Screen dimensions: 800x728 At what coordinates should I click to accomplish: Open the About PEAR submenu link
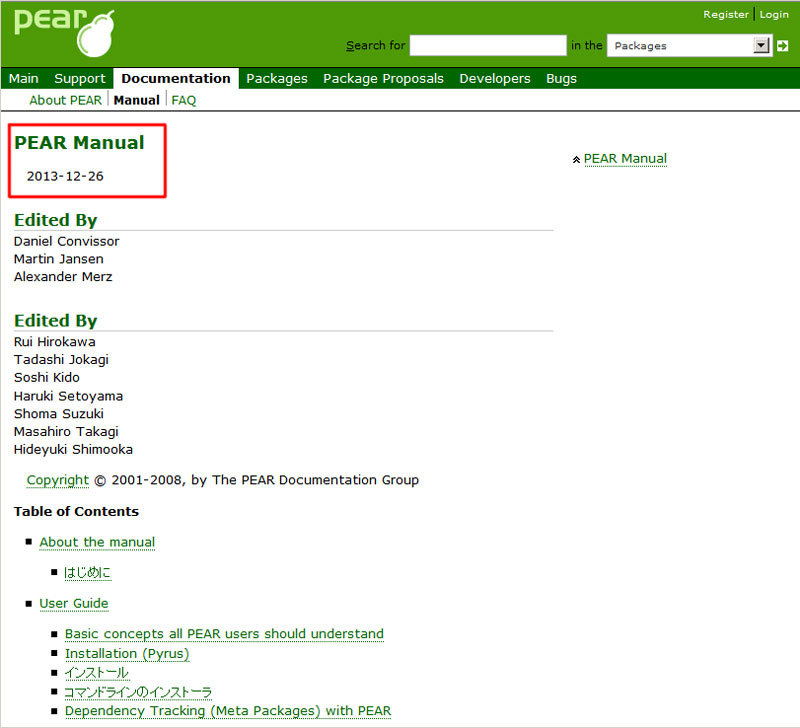point(65,100)
